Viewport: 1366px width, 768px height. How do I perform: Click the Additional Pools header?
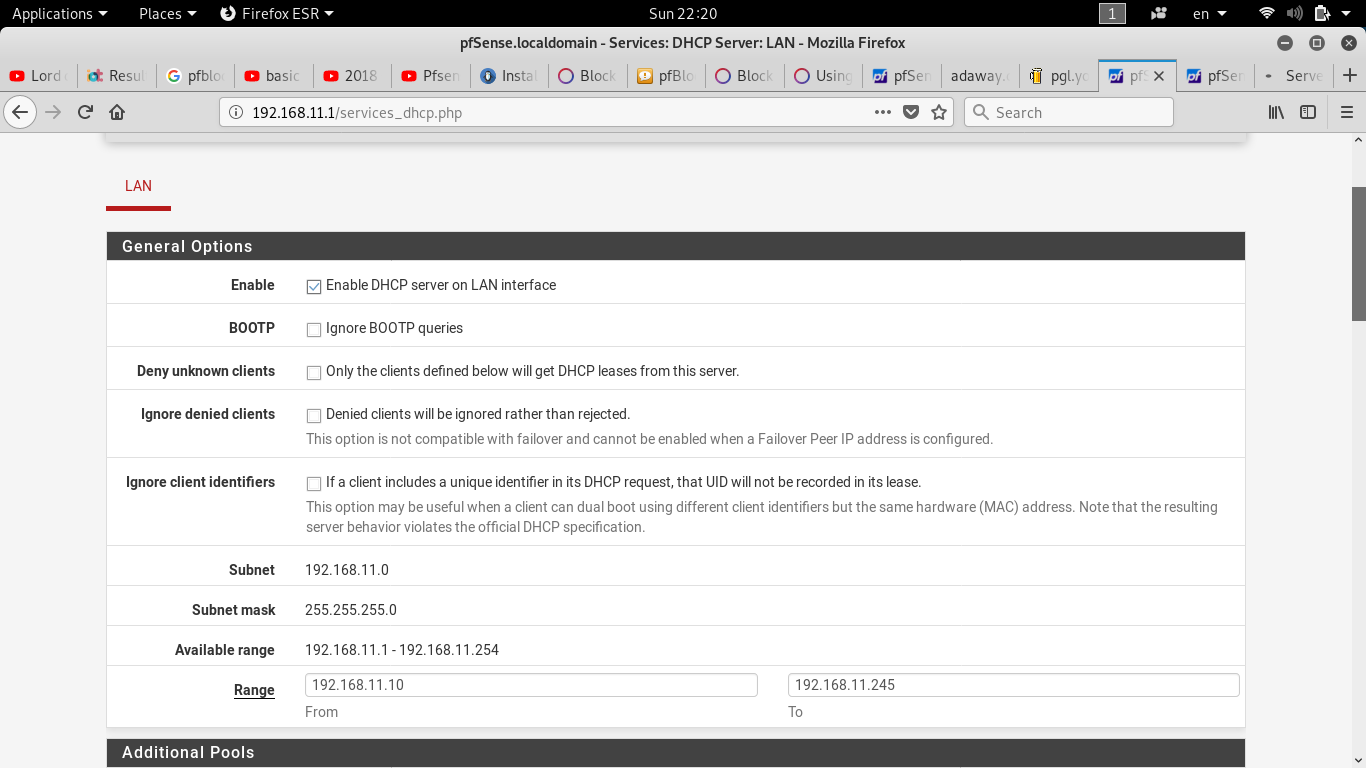tap(676, 753)
